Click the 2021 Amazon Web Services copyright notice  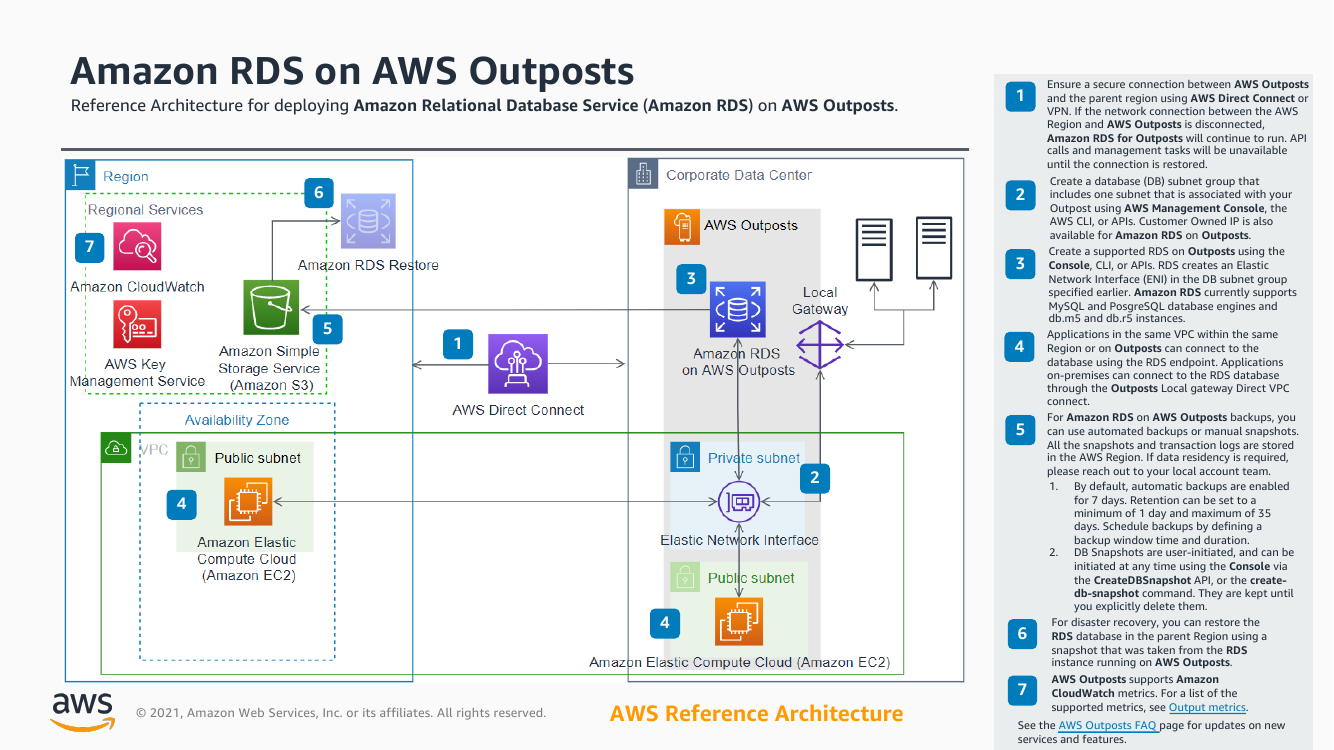pyautogui.click(x=341, y=713)
